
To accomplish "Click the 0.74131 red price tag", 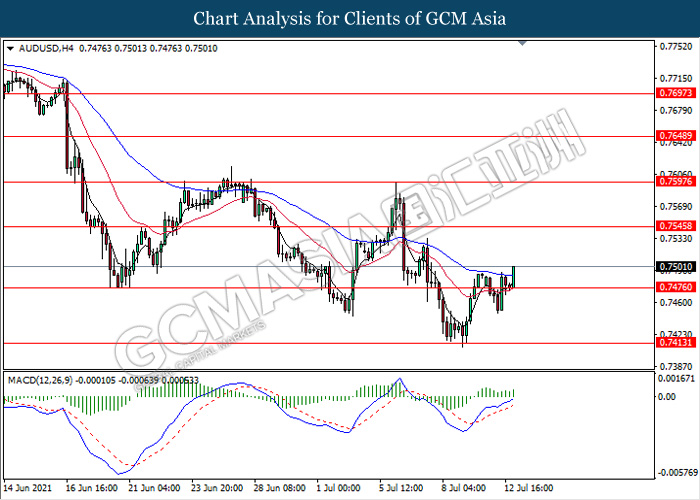I will pos(674,343).
